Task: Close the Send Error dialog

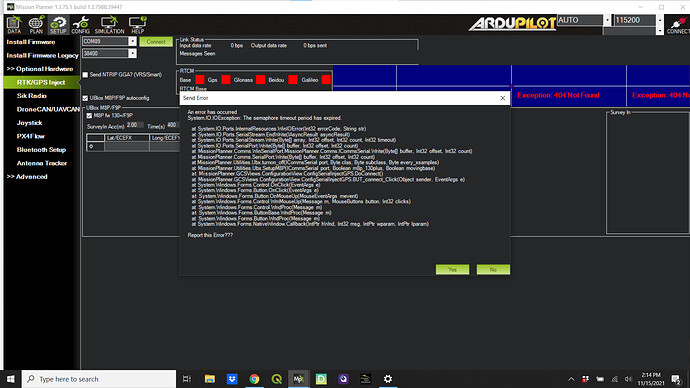Action: pos(503,98)
